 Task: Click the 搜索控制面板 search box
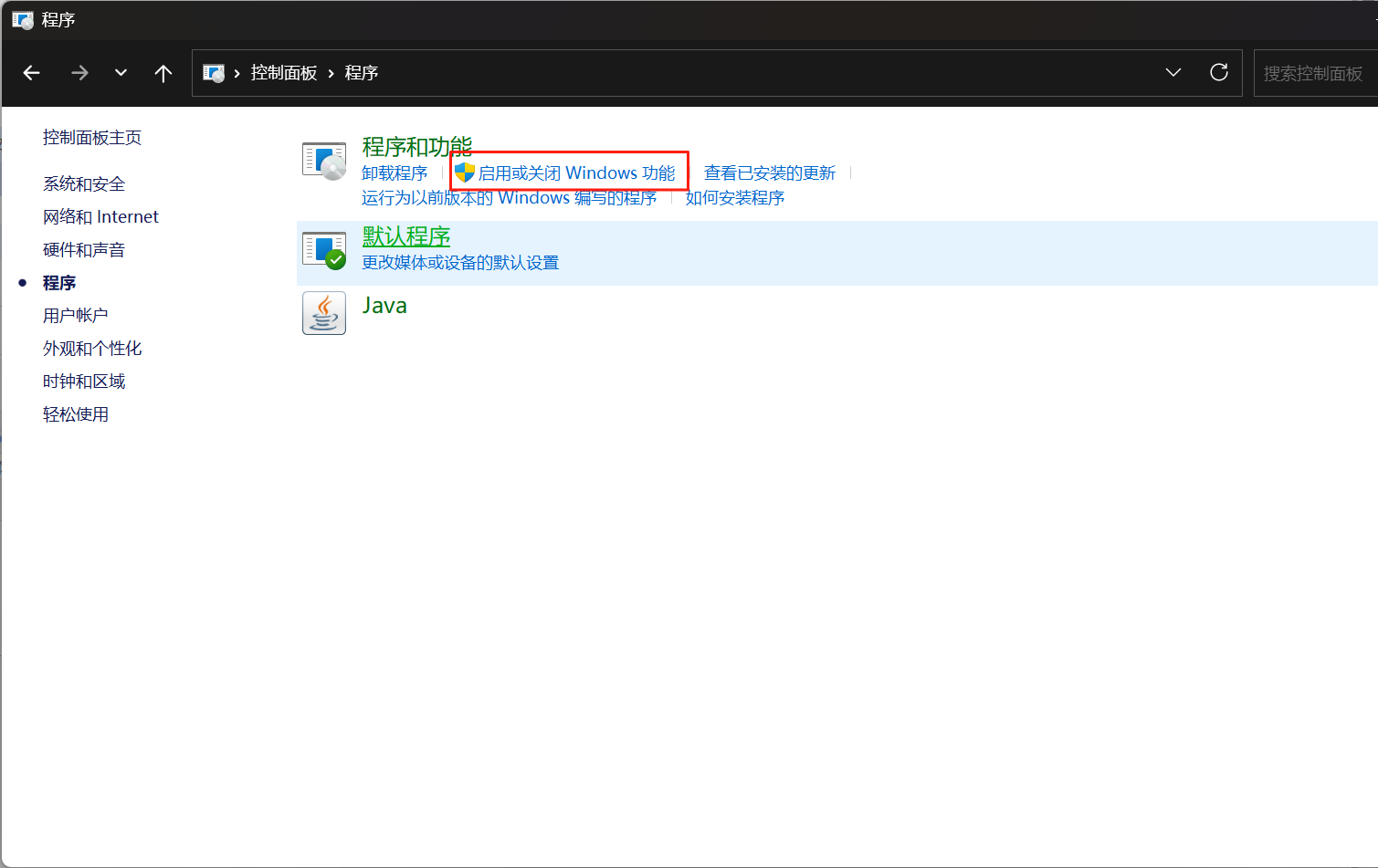pyautogui.click(x=1316, y=73)
